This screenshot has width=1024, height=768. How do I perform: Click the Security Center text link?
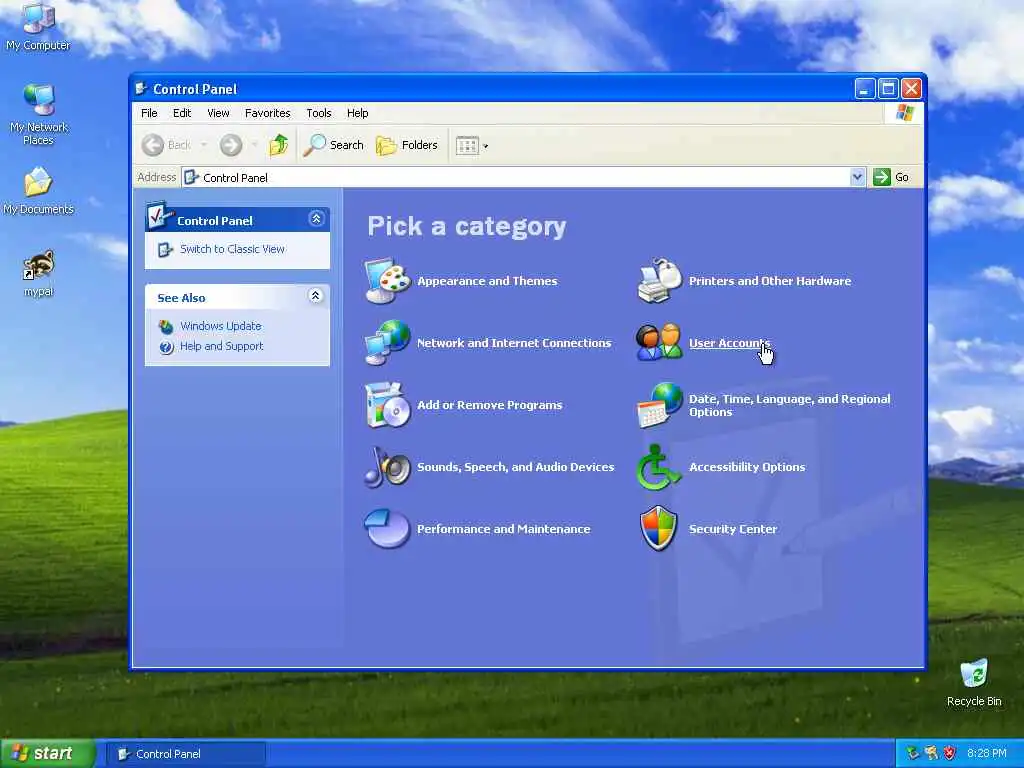pos(733,529)
